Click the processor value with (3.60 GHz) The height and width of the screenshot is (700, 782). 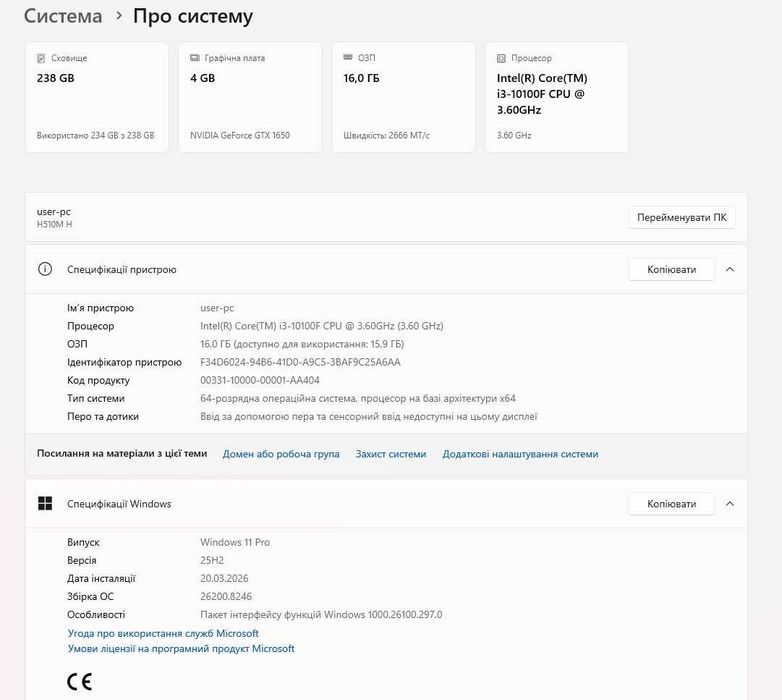(x=322, y=326)
